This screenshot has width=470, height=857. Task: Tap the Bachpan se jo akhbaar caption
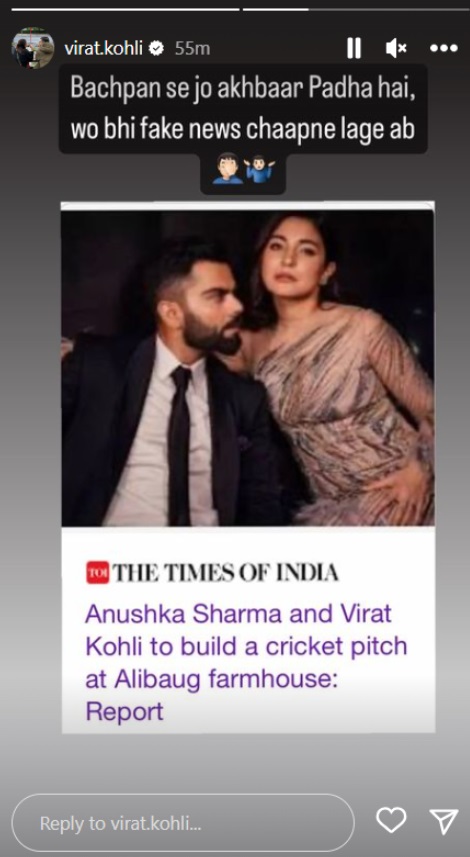[x=243, y=109]
